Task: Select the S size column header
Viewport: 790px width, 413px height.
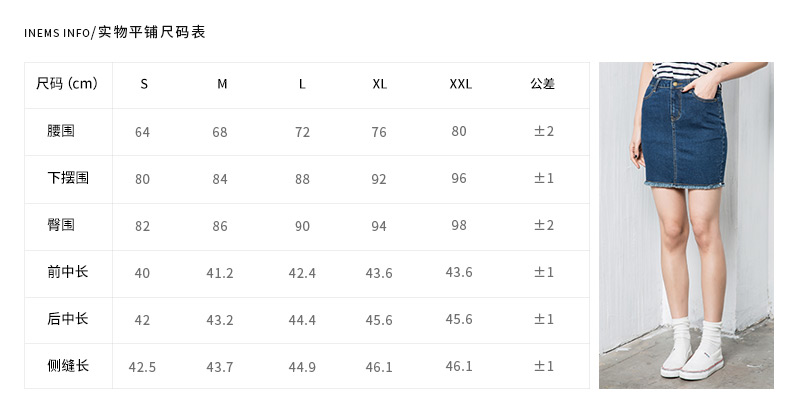Action: pyautogui.click(x=144, y=84)
